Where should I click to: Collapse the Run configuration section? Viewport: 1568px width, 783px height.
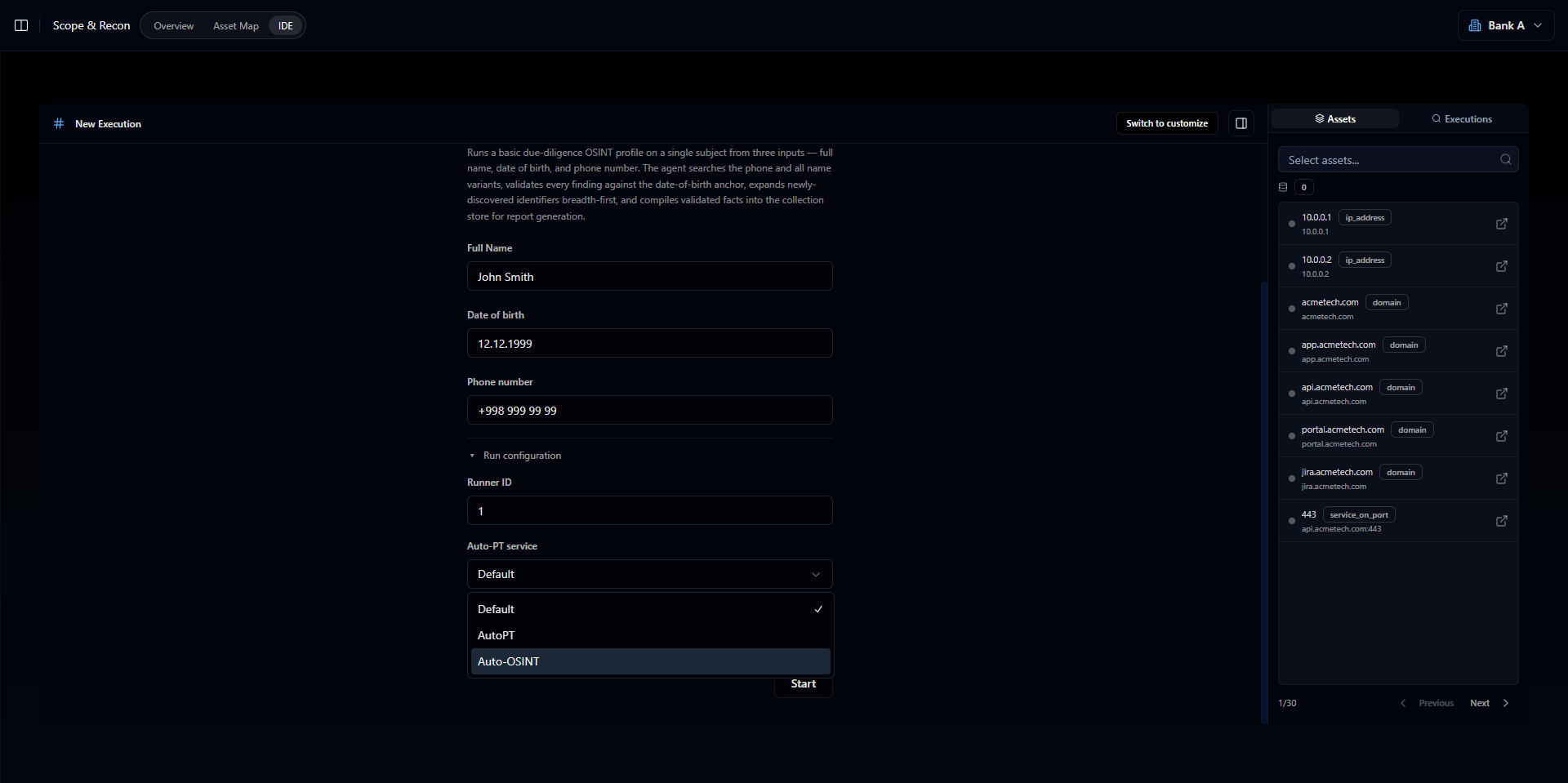tap(514, 456)
